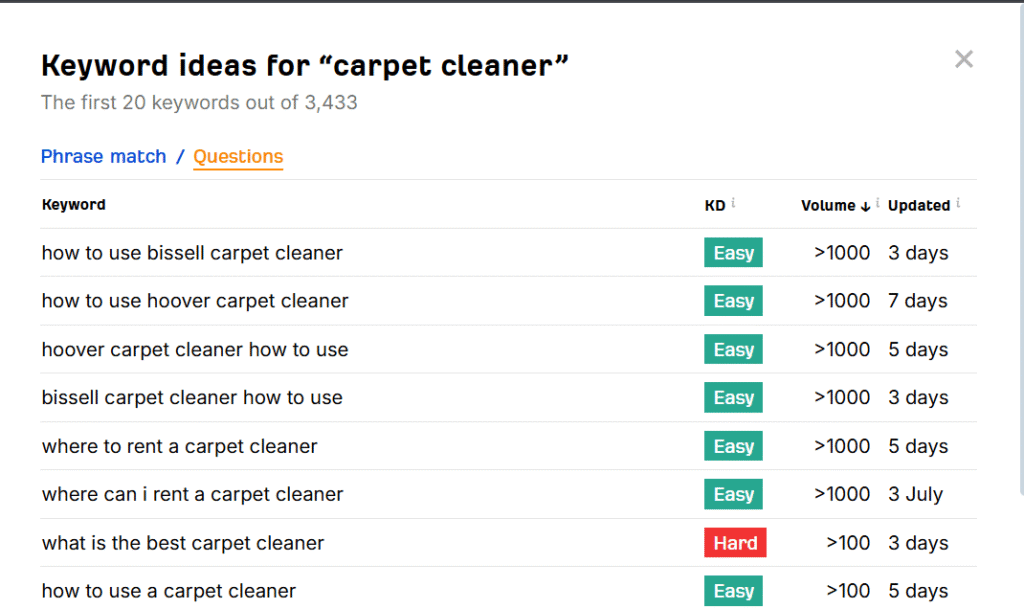
Task: Click the KD column header
Action: point(714,206)
